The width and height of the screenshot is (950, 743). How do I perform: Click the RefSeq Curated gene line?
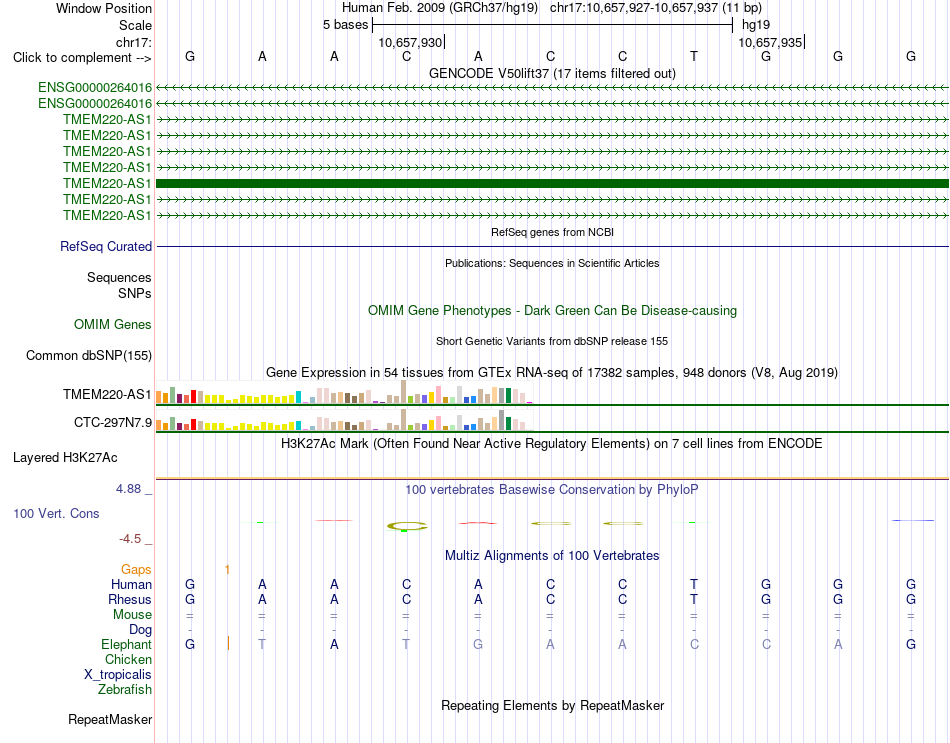[552, 247]
